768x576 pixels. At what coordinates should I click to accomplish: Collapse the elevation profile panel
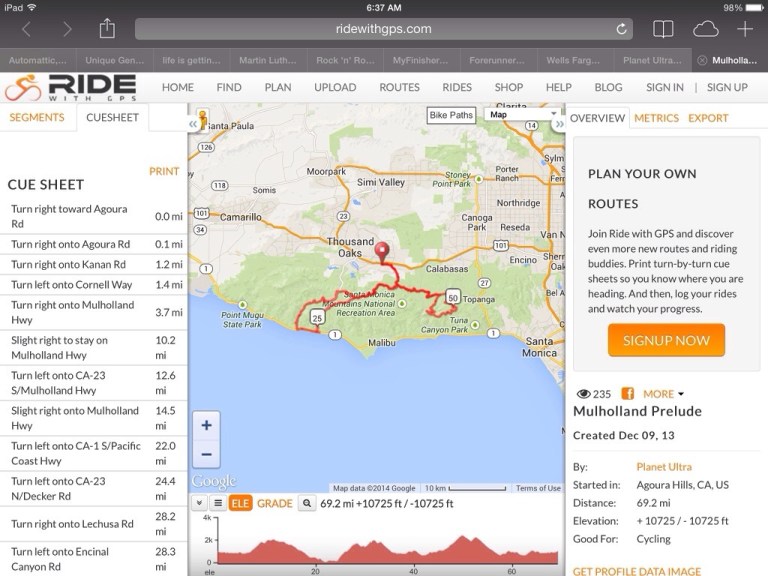pos(198,503)
